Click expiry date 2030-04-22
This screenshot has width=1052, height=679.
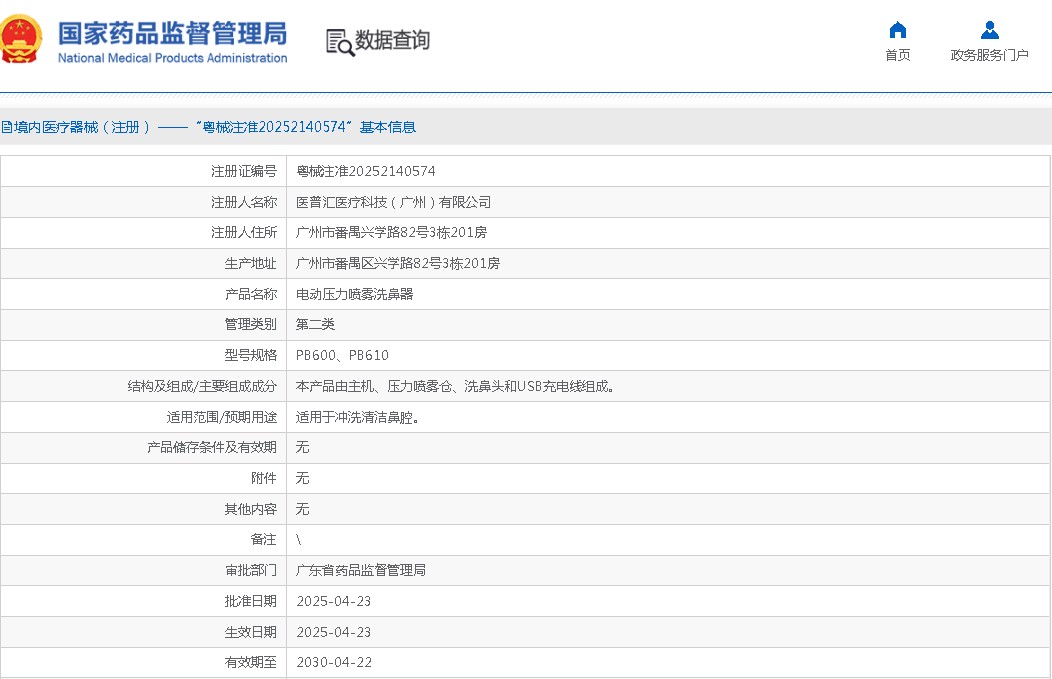(x=334, y=662)
